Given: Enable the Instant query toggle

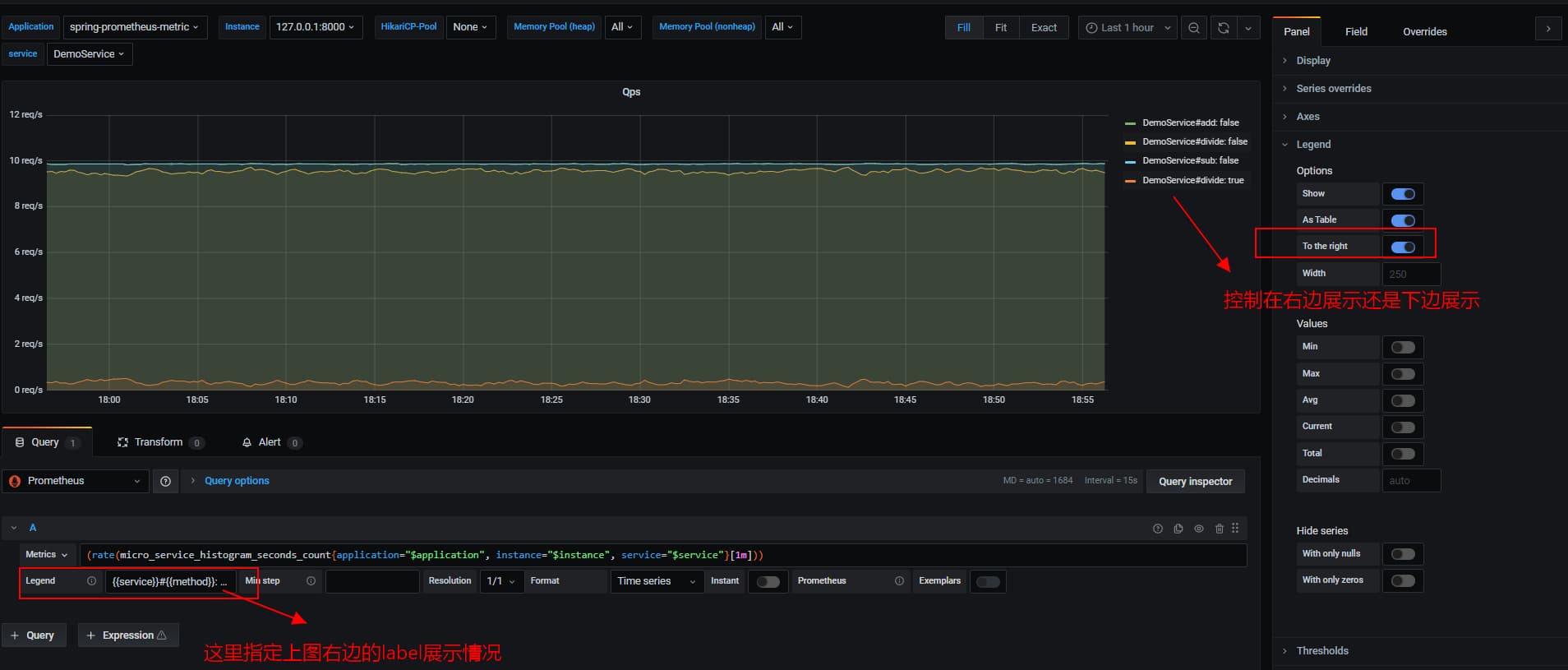Looking at the screenshot, I should (768, 582).
